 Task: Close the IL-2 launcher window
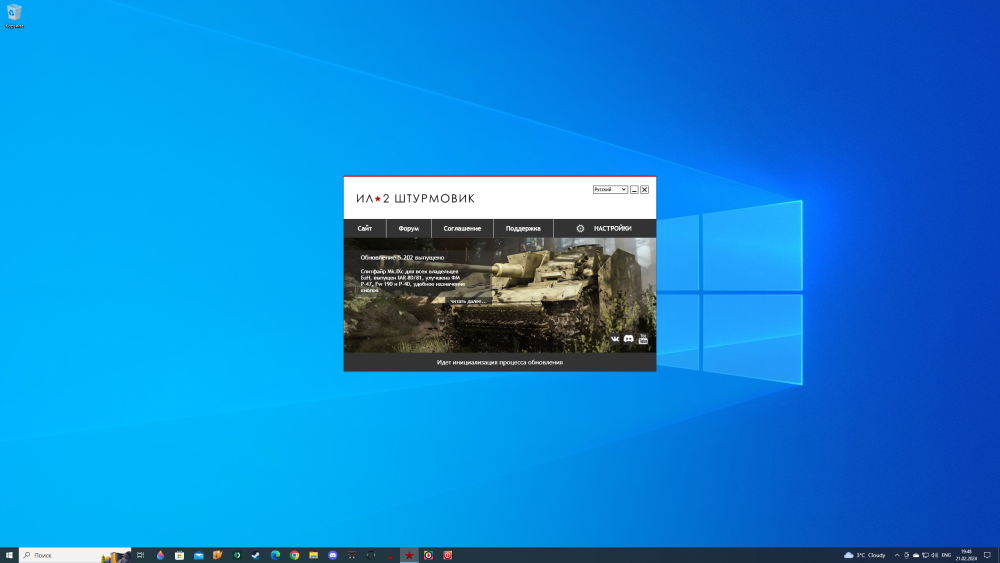(x=645, y=189)
